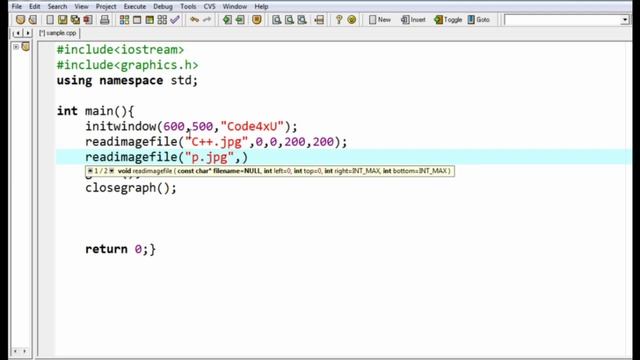Viewport: 640px width, 360px height.
Task: Click the New button in specials toolbar
Action: click(x=380, y=20)
